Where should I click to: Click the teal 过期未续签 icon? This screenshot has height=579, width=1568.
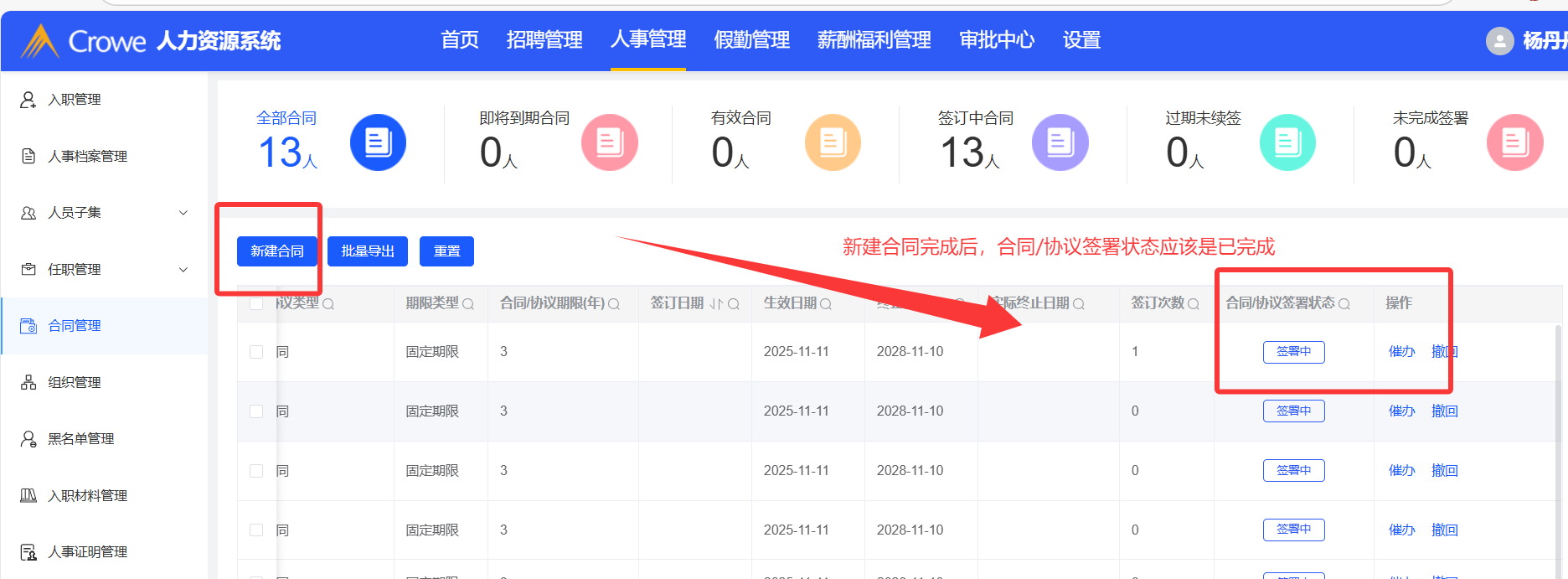pos(1287,142)
